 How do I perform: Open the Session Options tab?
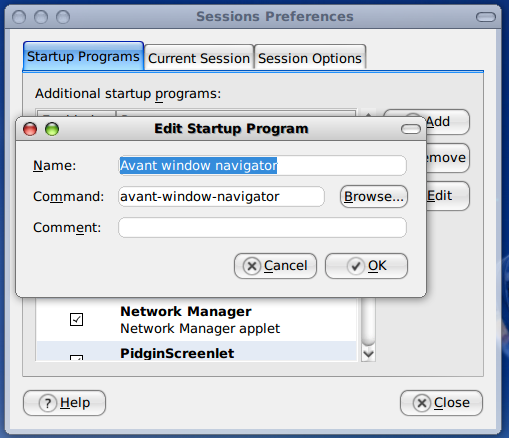310,57
